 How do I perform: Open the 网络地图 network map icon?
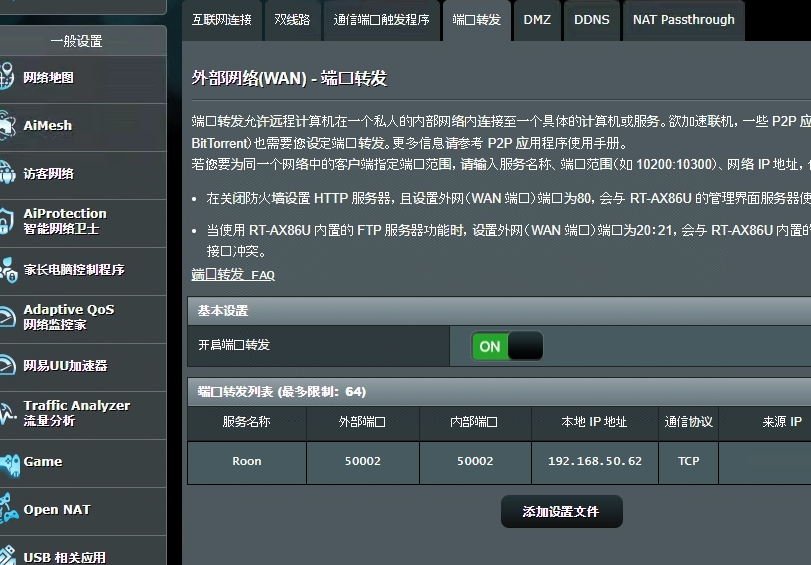[7, 77]
